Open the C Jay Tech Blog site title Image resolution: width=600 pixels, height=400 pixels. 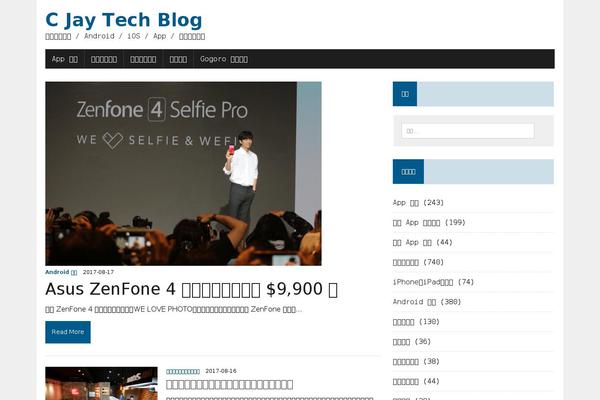(124, 20)
